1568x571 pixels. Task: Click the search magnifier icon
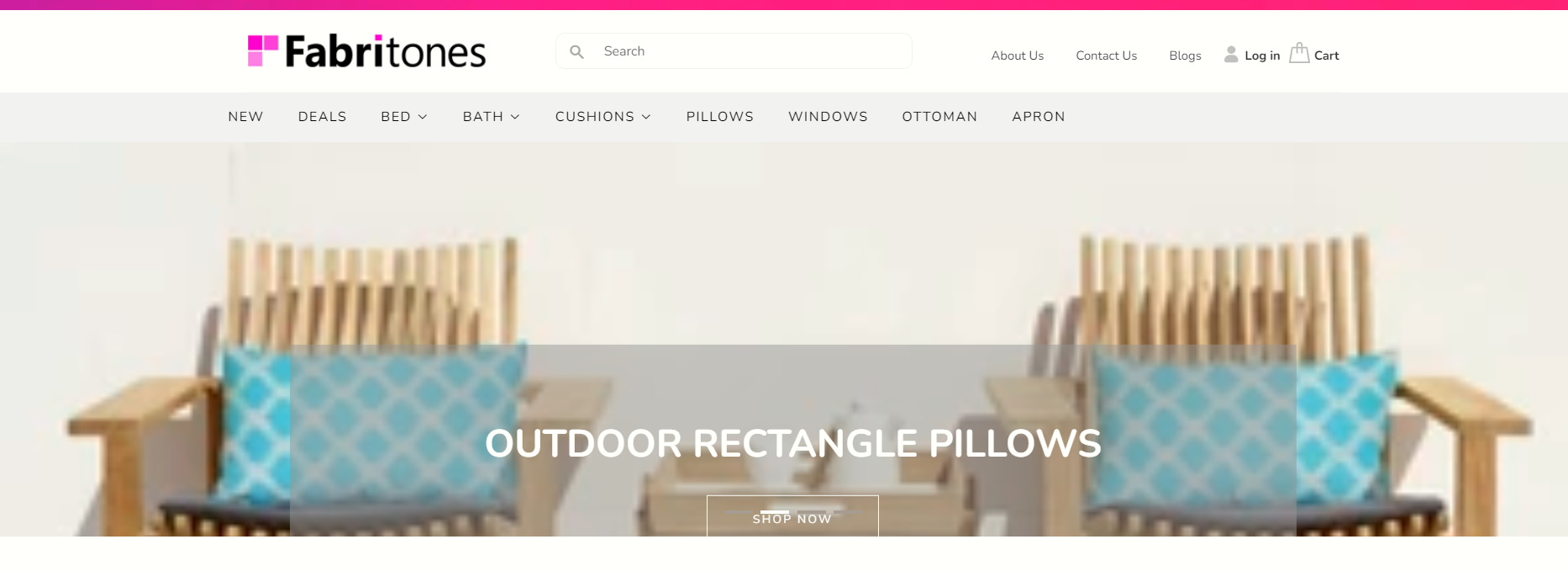576,52
